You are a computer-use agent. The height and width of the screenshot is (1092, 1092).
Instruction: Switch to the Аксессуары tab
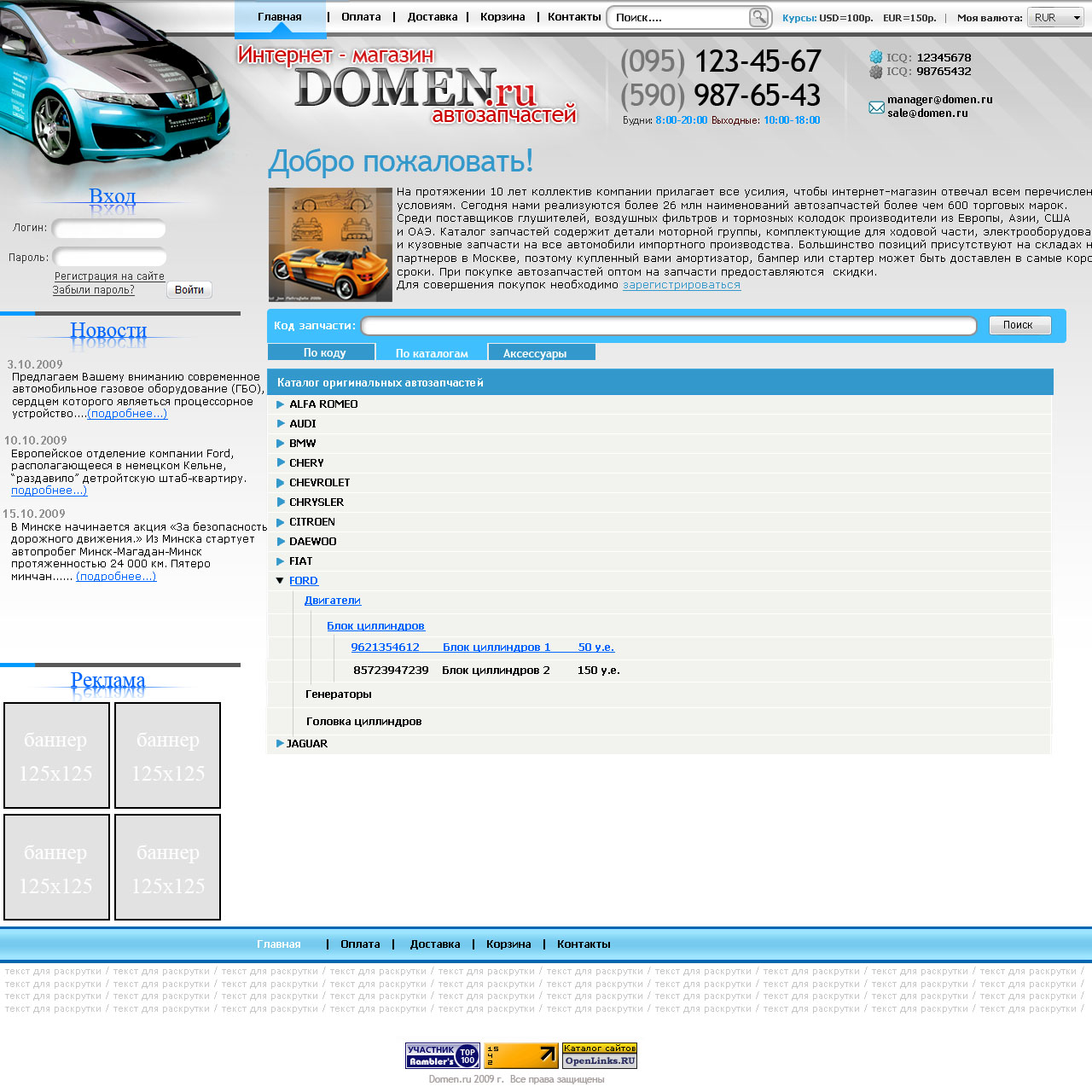[541, 353]
